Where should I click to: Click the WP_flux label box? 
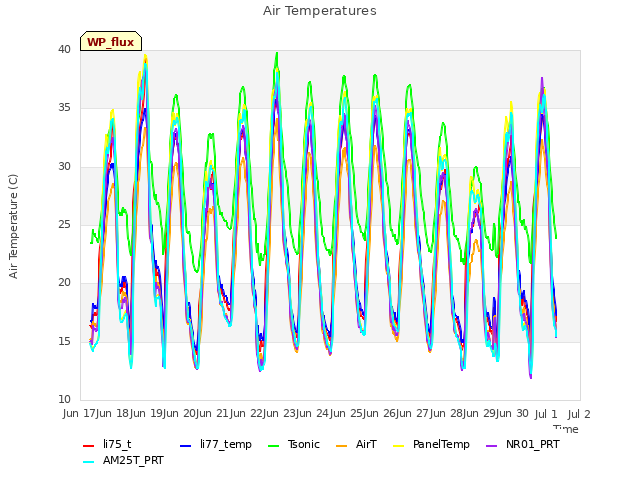pyautogui.click(x=111, y=41)
